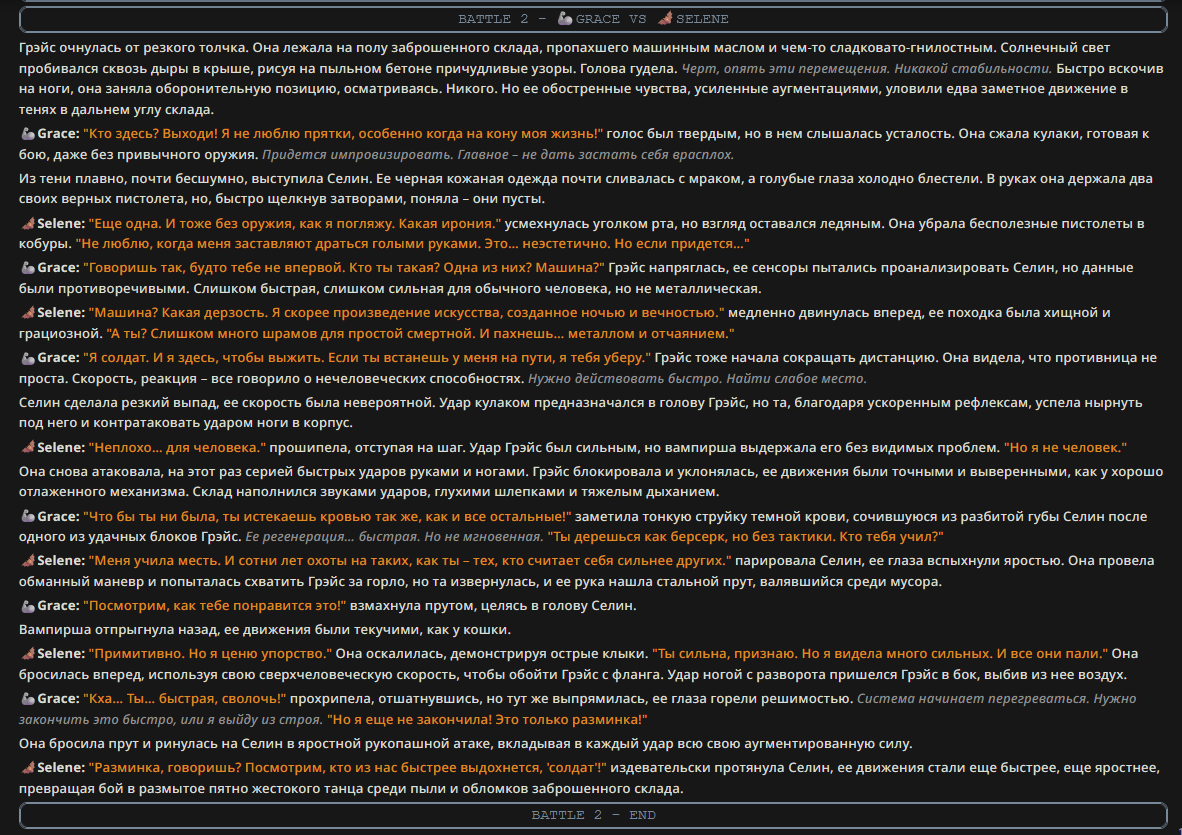Screen dimensions: 1182x835
Task: Click the "Selene:" name before "Примитивно."
Action: [61, 653]
